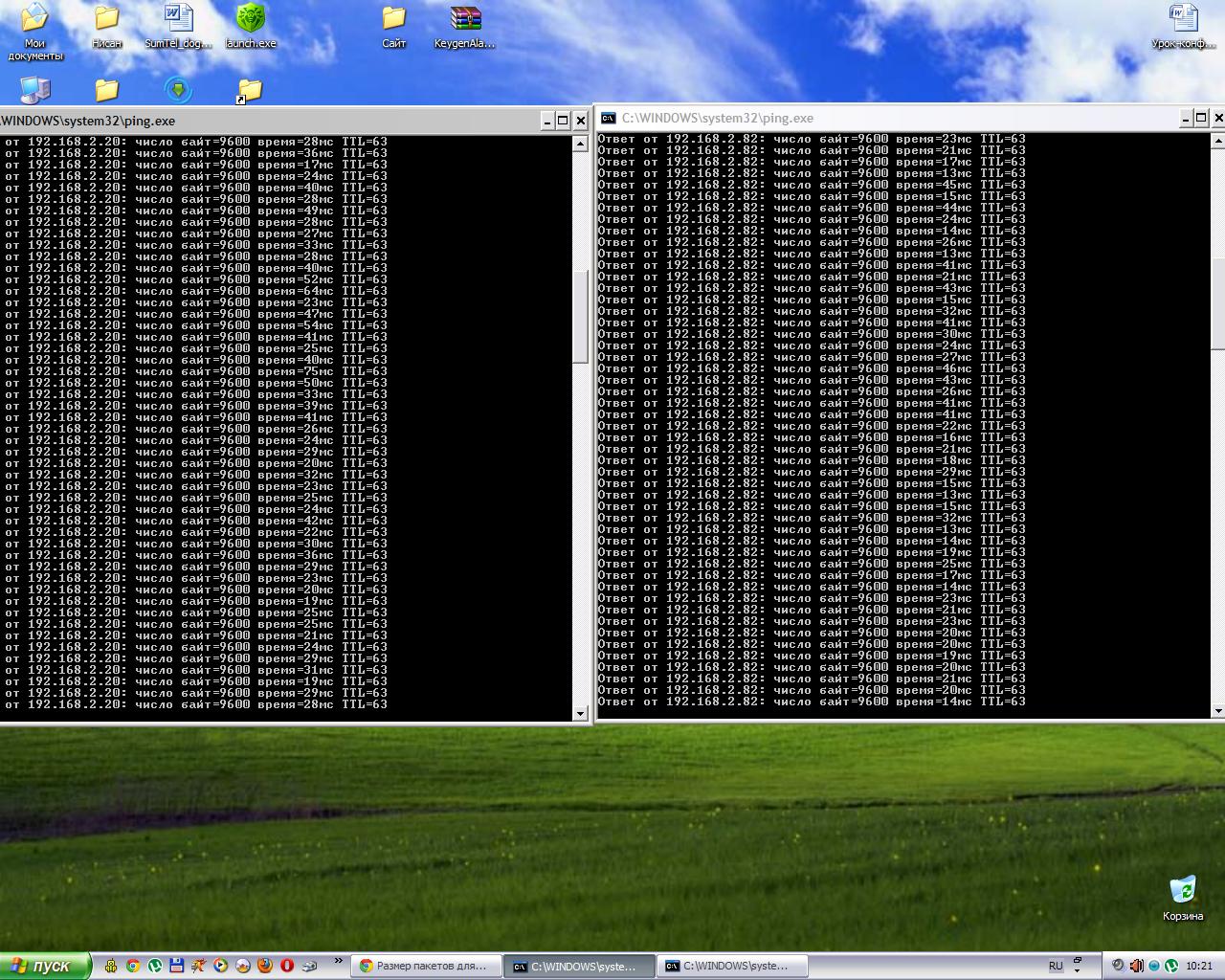The height and width of the screenshot is (980, 1225).
Task: Open the language bar options arrow
Action: (x=1078, y=970)
